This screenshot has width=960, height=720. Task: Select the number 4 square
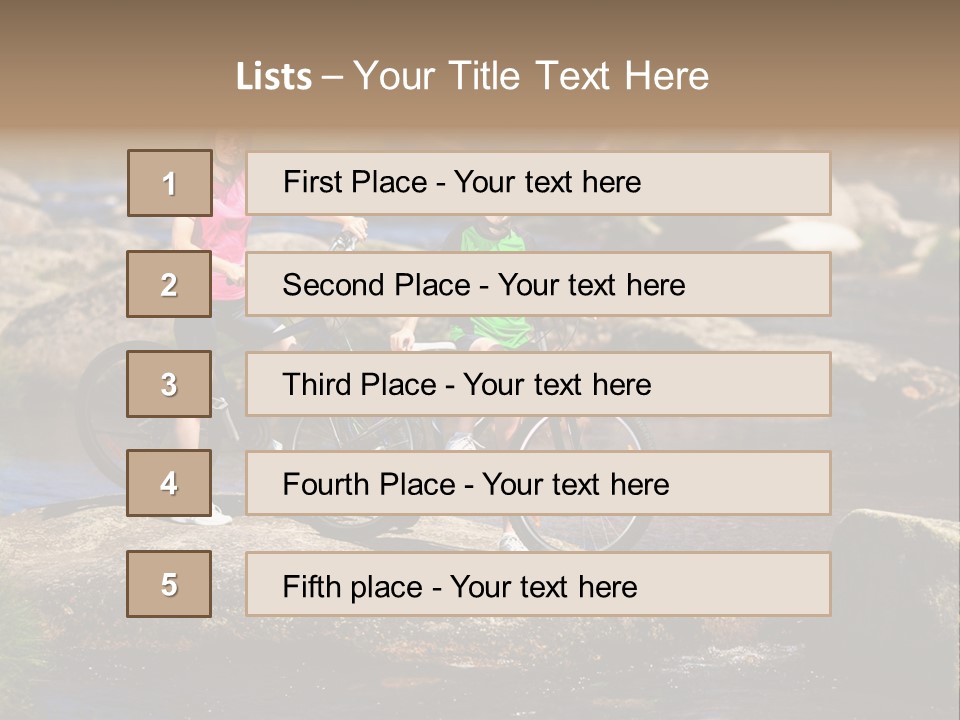click(x=169, y=483)
